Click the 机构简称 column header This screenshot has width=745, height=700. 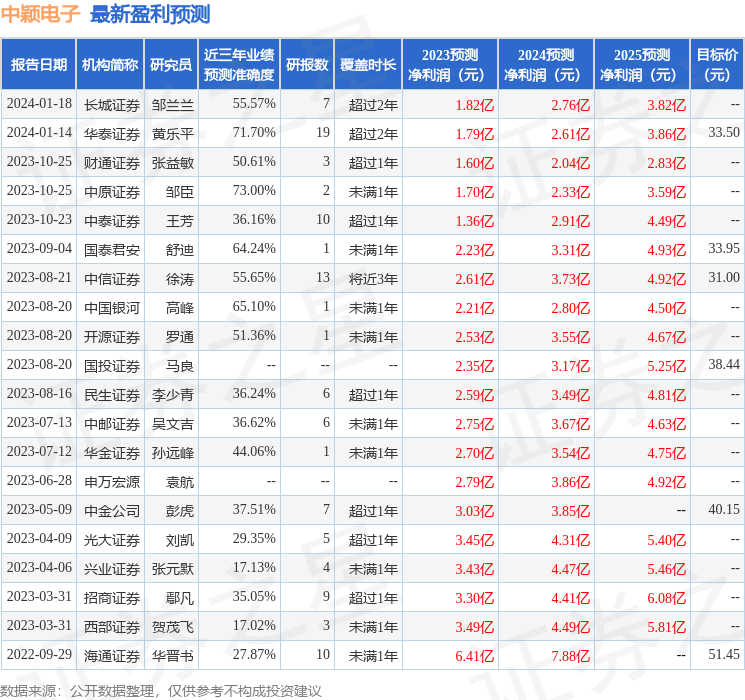(x=110, y=64)
